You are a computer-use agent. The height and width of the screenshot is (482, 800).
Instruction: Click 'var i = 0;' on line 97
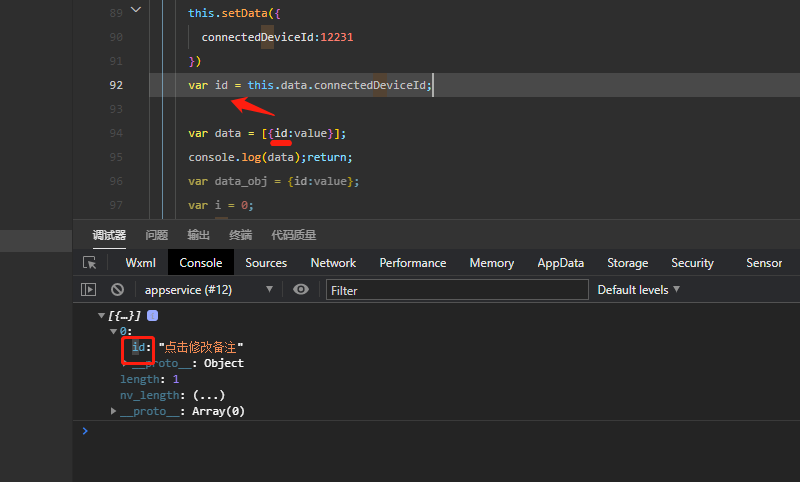(x=220, y=205)
